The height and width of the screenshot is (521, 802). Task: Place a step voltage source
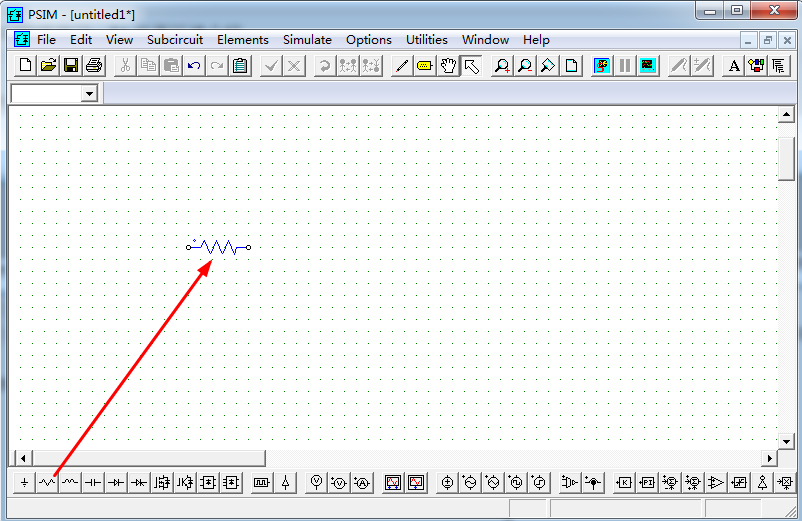point(539,482)
